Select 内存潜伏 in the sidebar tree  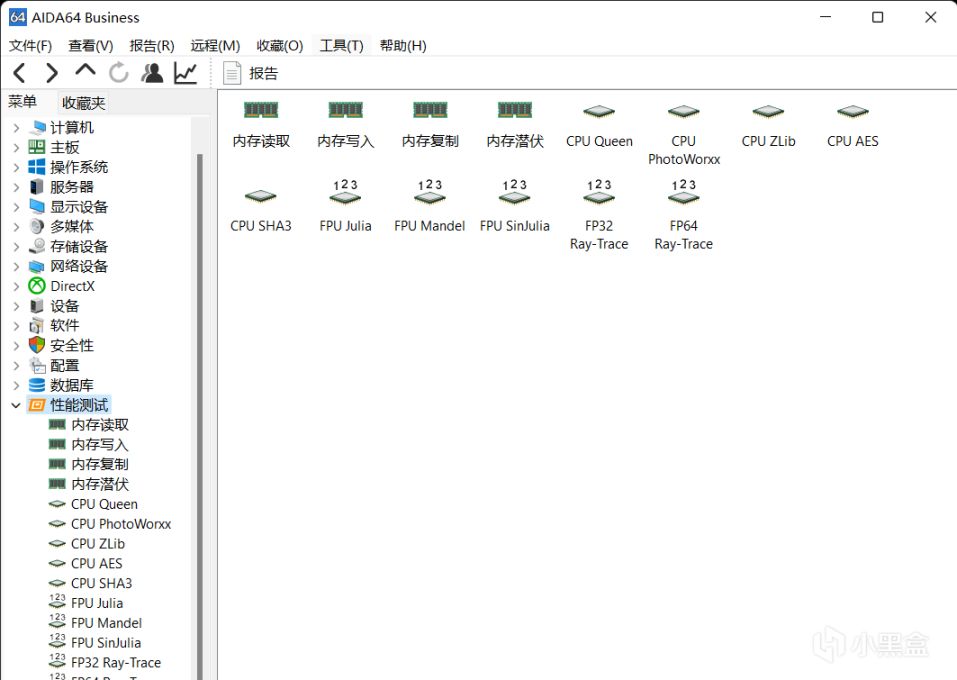pos(100,484)
